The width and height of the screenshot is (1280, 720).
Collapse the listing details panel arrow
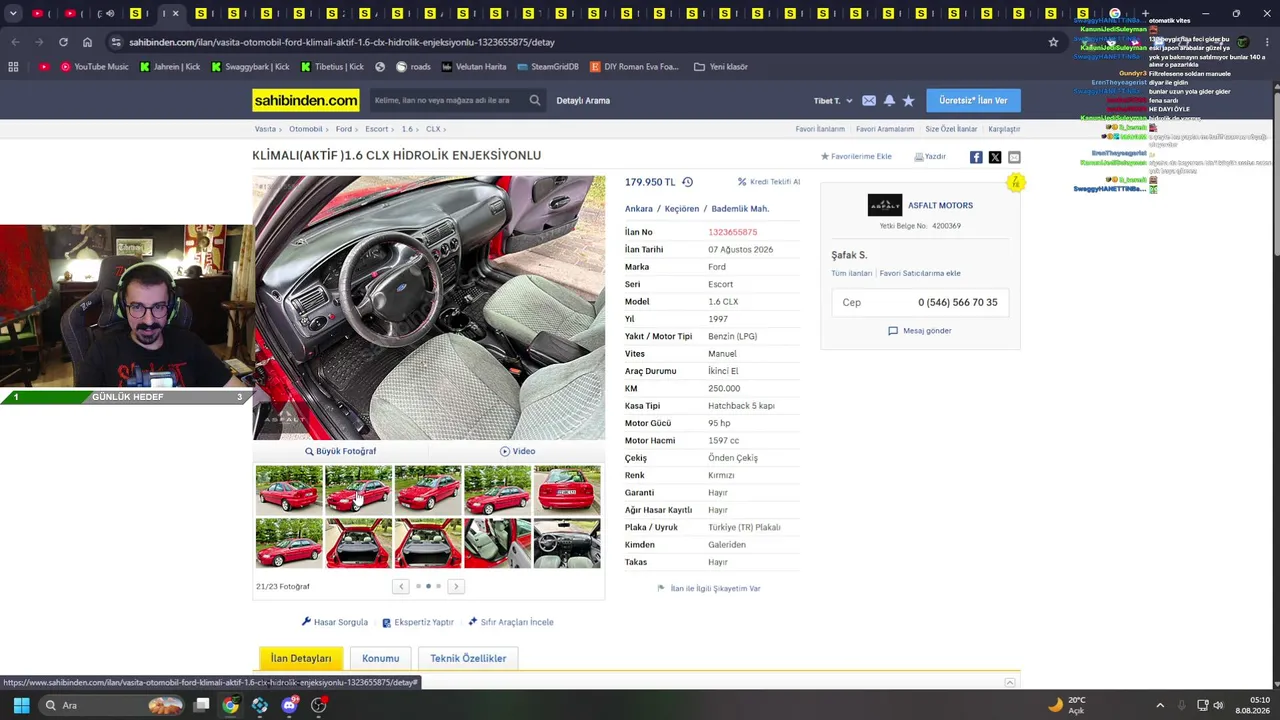click(1010, 682)
